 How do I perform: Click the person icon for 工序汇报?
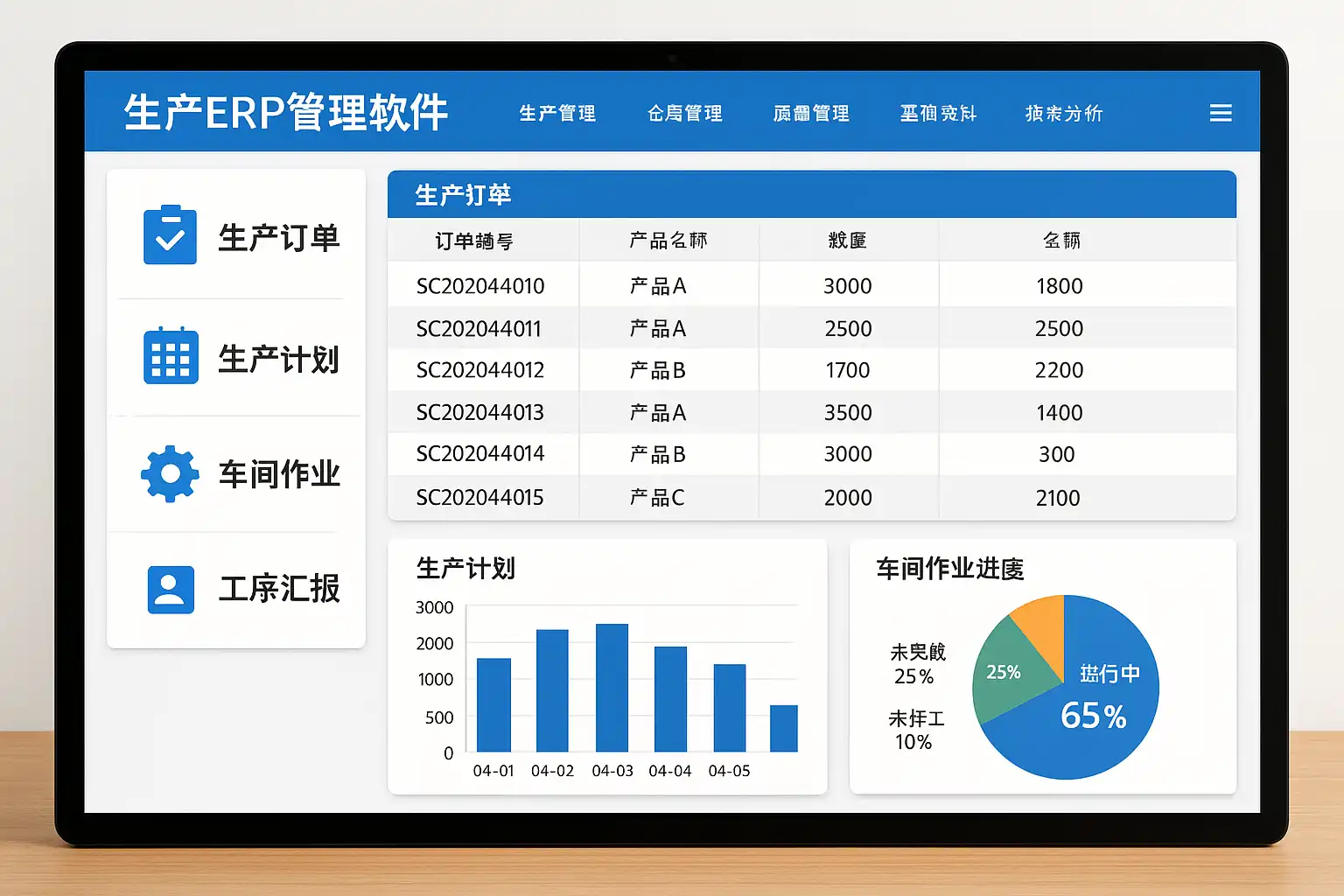coord(171,590)
